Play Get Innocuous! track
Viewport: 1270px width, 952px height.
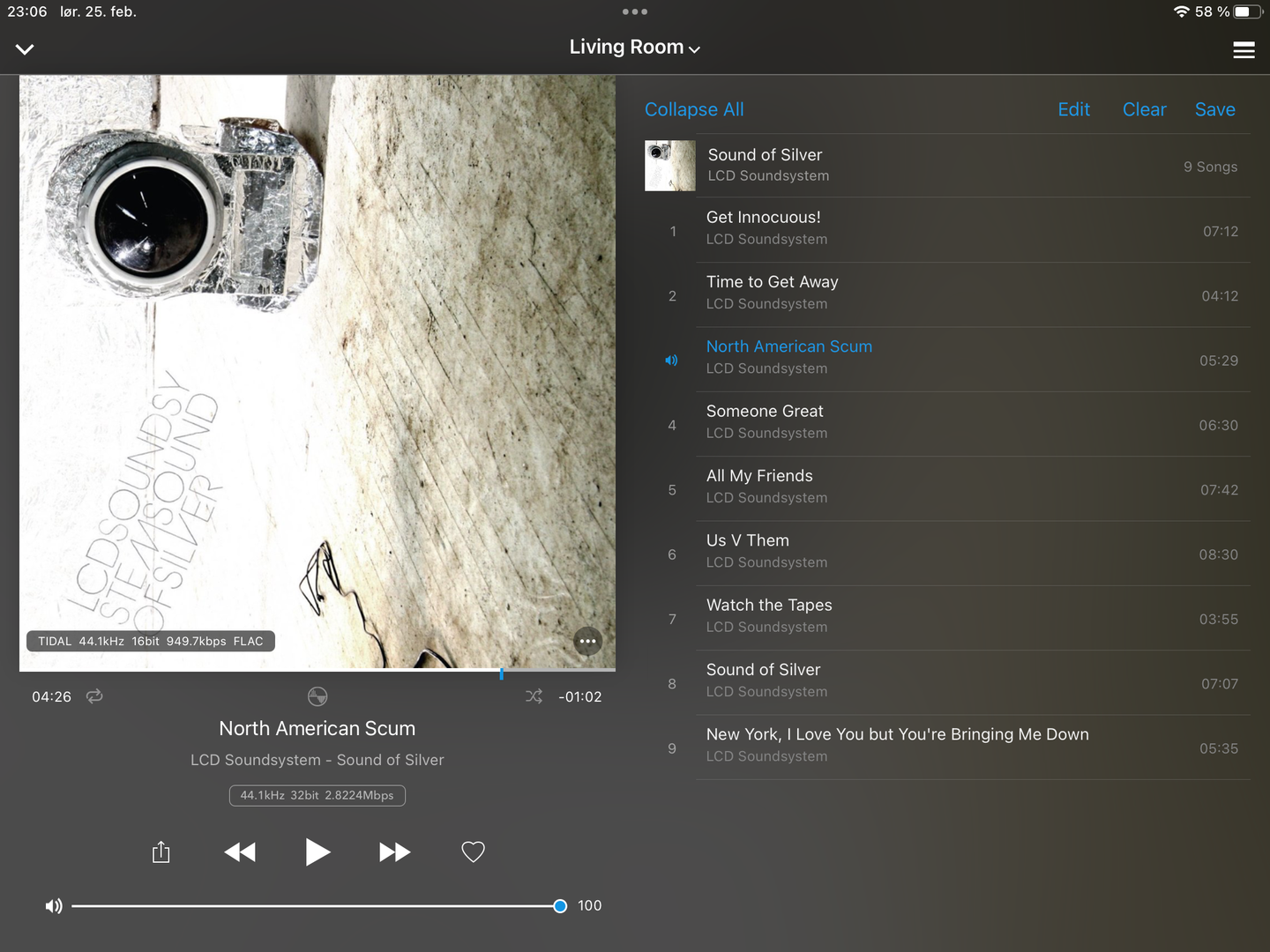(947, 230)
